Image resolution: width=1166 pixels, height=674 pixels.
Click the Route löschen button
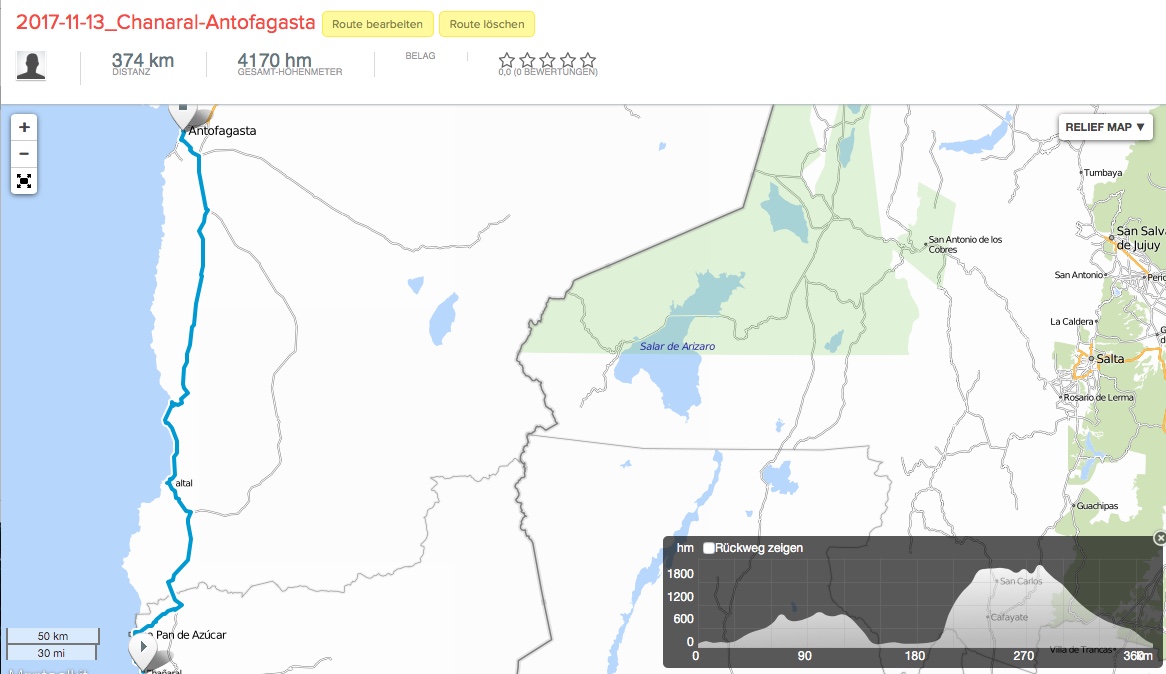point(487,24)
